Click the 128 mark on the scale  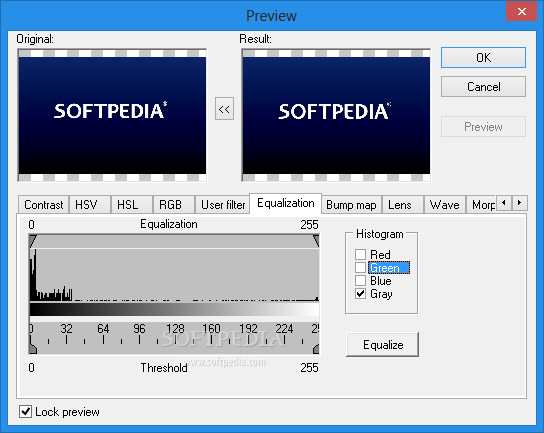[x=175, y=329]
